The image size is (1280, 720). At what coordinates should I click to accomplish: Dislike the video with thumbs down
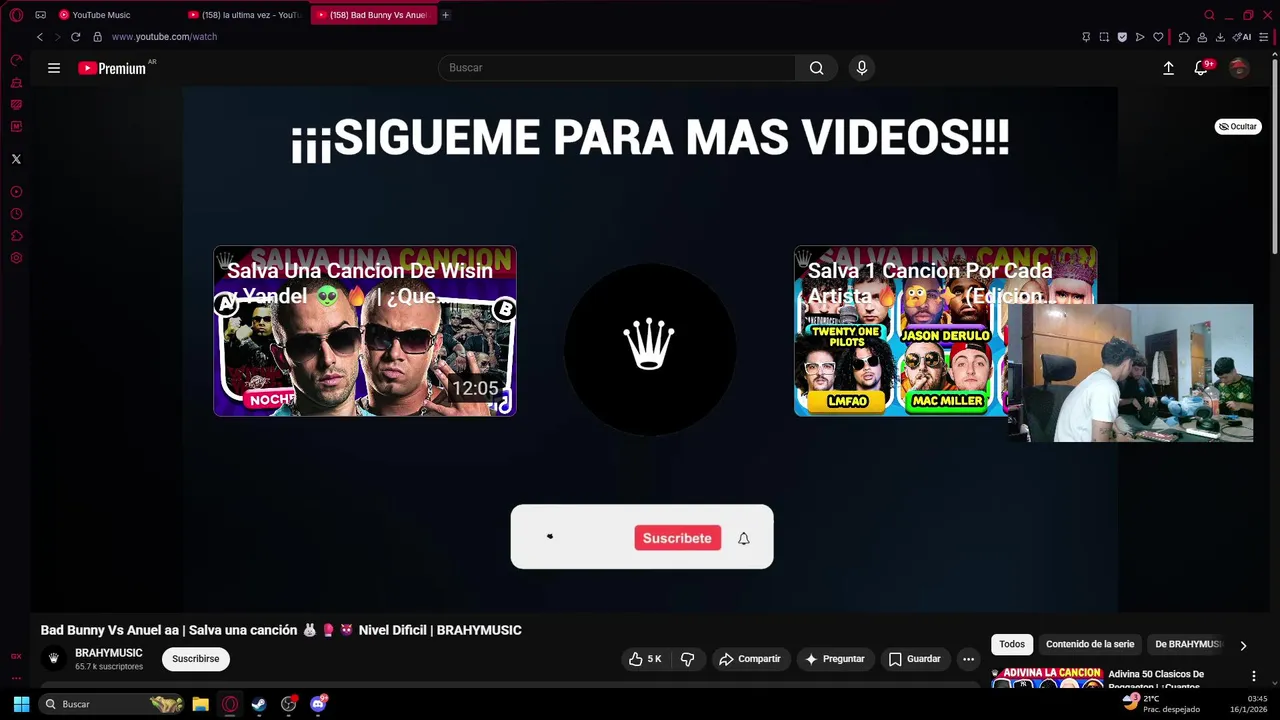(x=688, y=659)
